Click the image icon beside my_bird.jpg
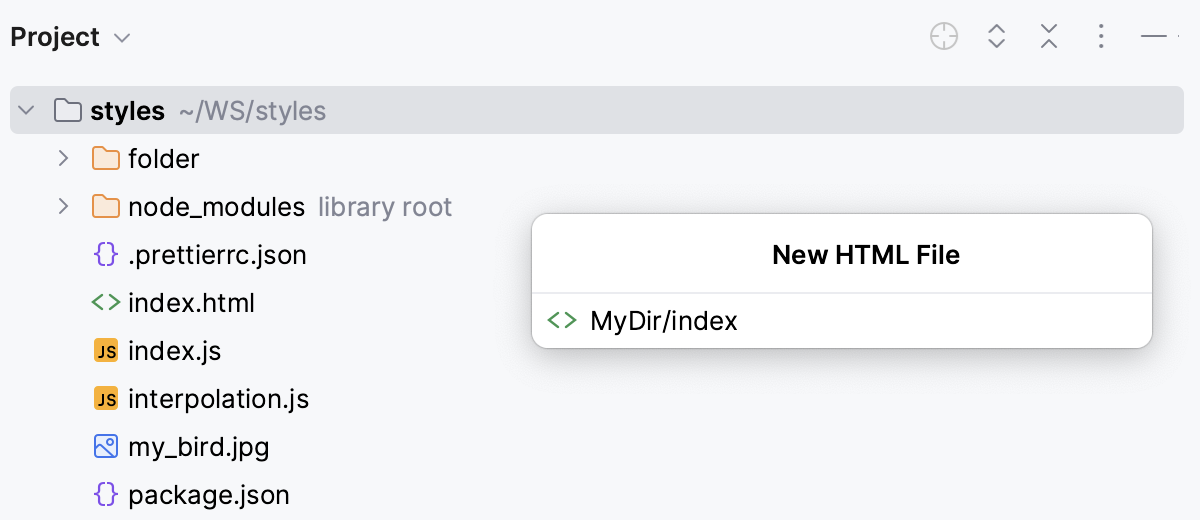The image size is (1200, 520). (105, 446)
